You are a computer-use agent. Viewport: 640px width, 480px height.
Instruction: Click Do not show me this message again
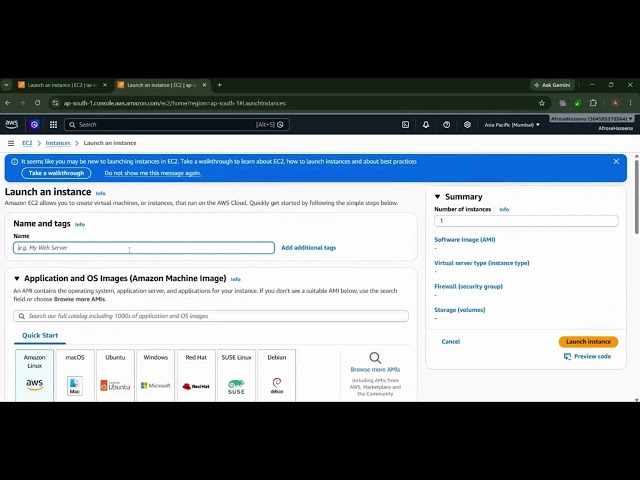tap(153, 173)
